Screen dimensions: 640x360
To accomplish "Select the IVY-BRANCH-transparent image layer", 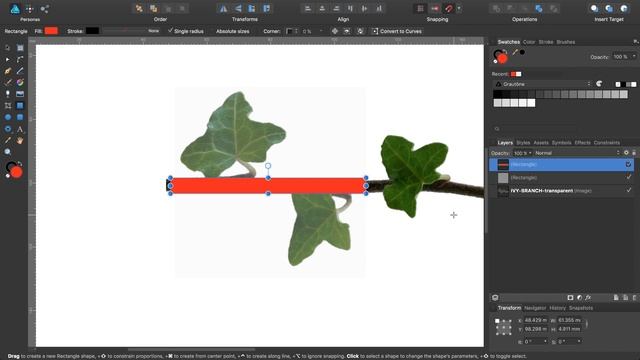I will coord(562,191).
